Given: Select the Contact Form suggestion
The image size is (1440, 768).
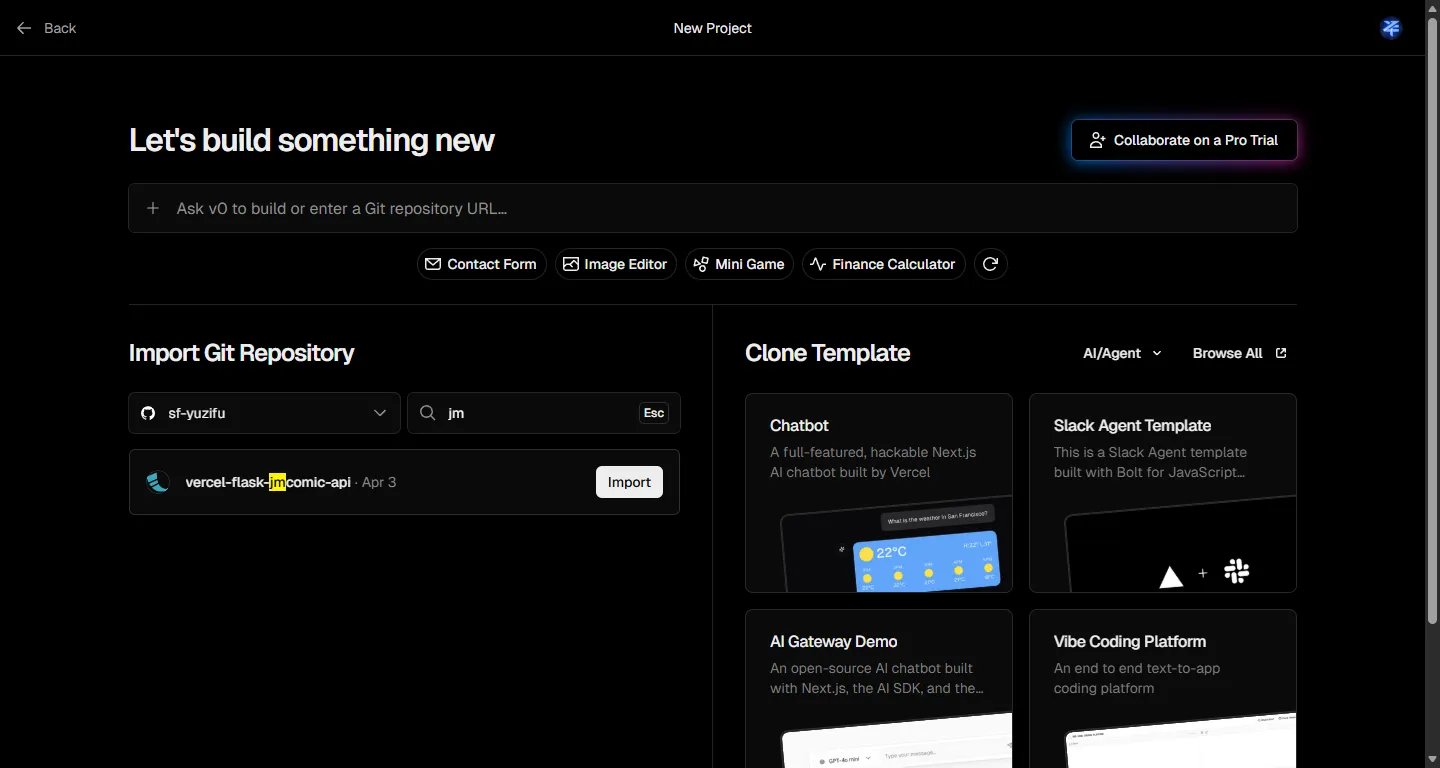Looking at the screenshot, I should coord(481,264).
